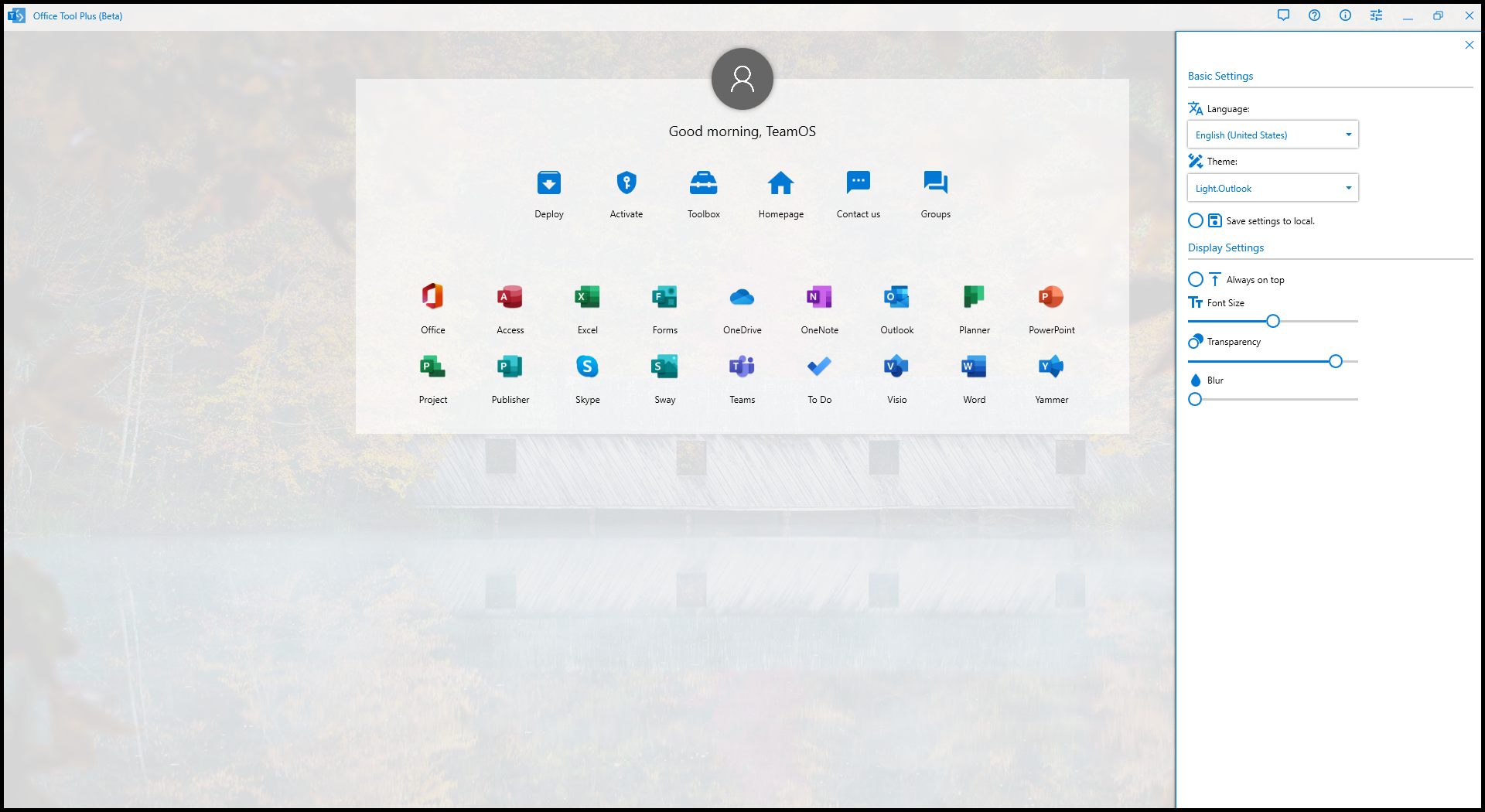Viewport: 1485px width, 812px height.
Task: Click the Basic Settings heading
Action: [1220, 76]
